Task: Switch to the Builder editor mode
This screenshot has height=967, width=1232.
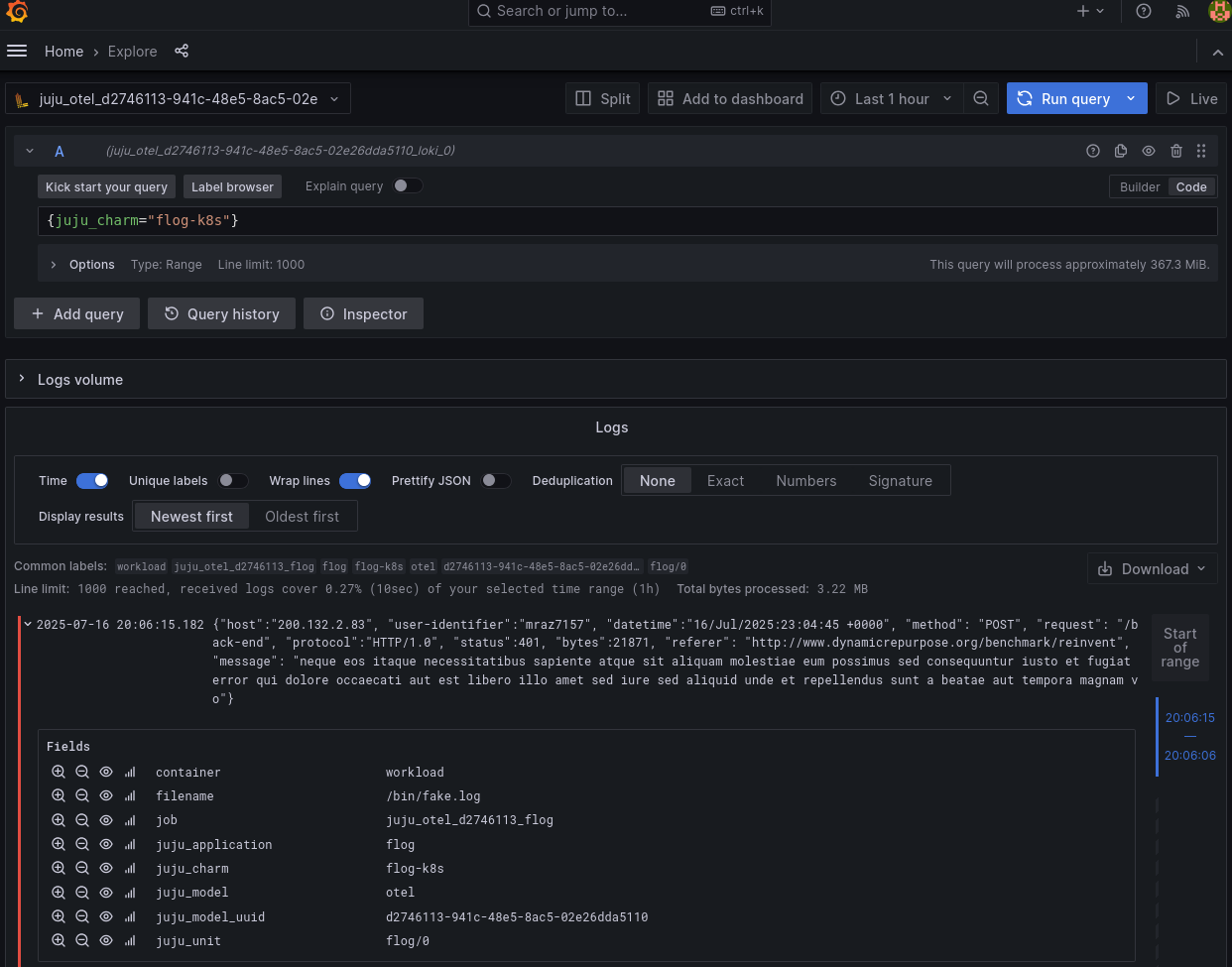Action: coord(1139,186)
